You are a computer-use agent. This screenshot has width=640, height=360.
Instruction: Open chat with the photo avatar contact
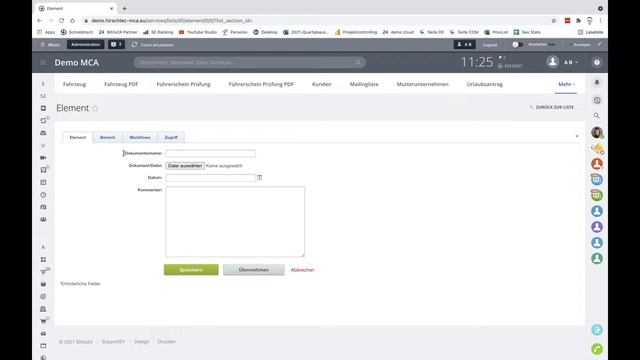(x=597, y=132)
